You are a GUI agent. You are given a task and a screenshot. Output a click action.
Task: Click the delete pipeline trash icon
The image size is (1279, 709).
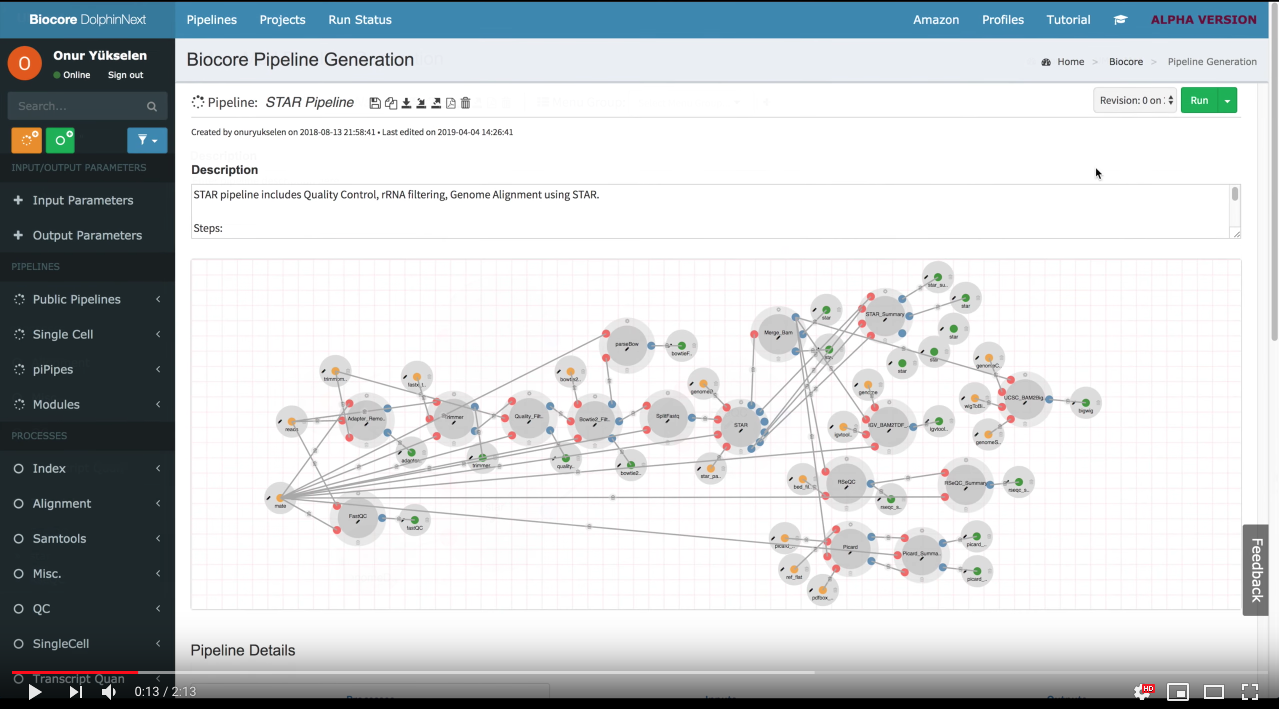(x=466, y=103)
